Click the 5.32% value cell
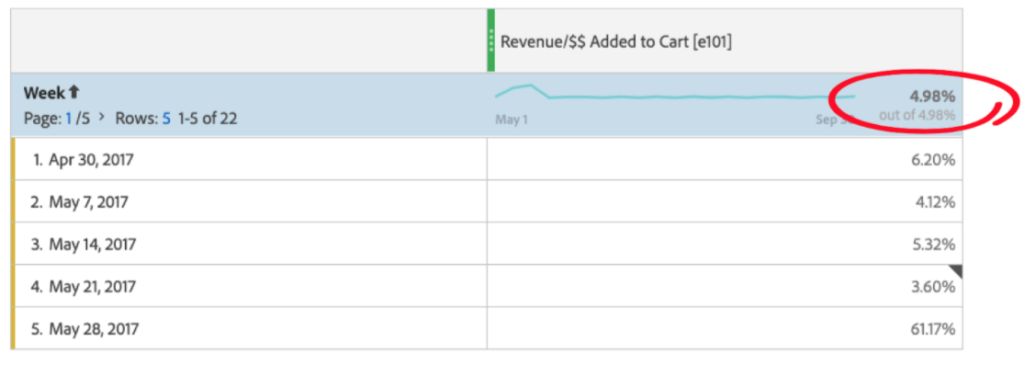The height and width of the screenshot is (366, 1024). click(x=725, y=244)
